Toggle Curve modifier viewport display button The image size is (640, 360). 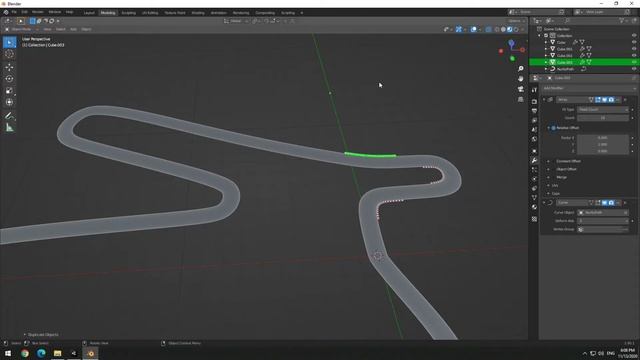tap(604, 202)
